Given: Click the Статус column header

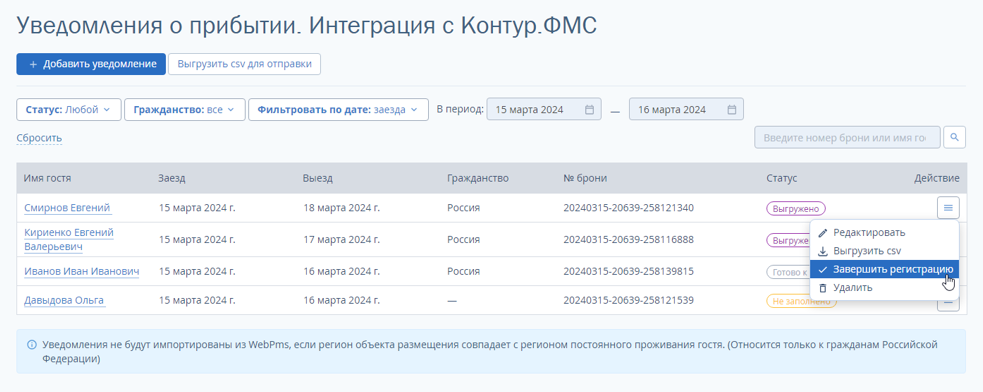Looking at the screenshot, I should click(782, 178).
